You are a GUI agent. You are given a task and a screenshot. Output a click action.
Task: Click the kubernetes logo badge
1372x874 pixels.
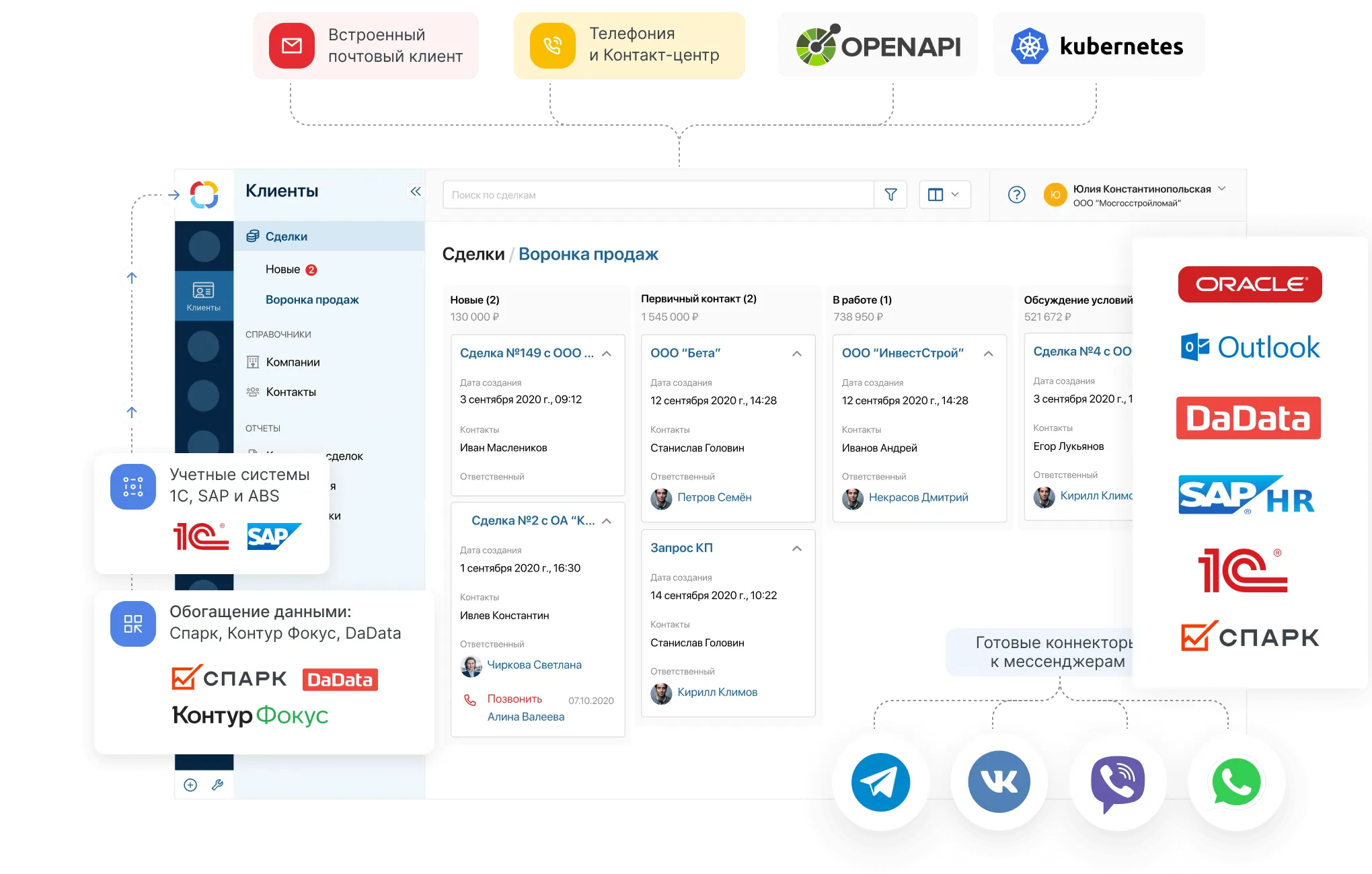(x=1096, y=45)
